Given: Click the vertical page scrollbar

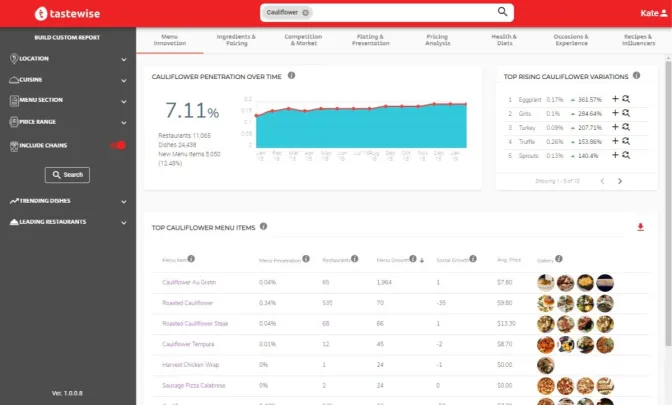Looking at the screenshot, I should [668, 204].
